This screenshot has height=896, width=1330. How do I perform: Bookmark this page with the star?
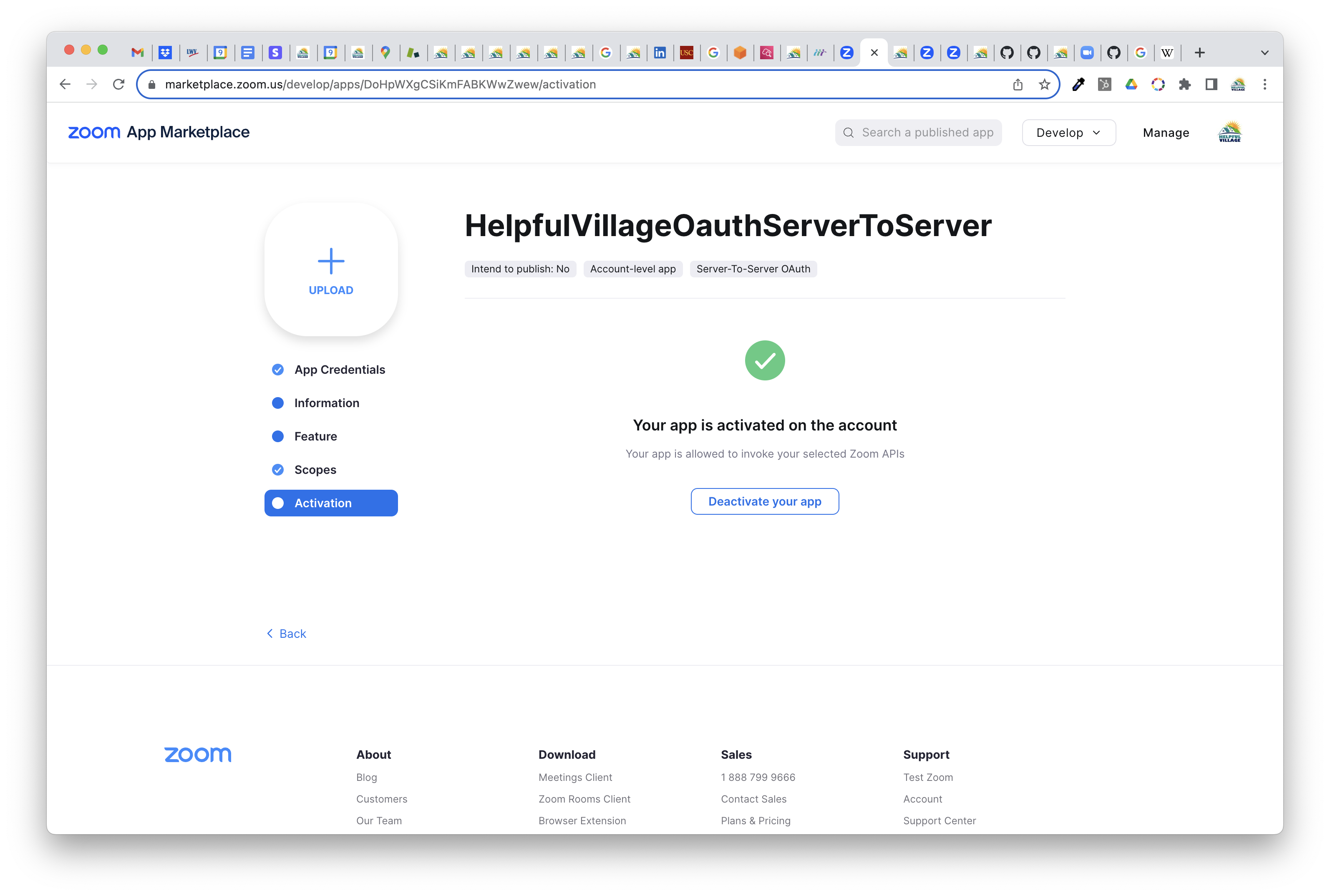click(1044, 85)
